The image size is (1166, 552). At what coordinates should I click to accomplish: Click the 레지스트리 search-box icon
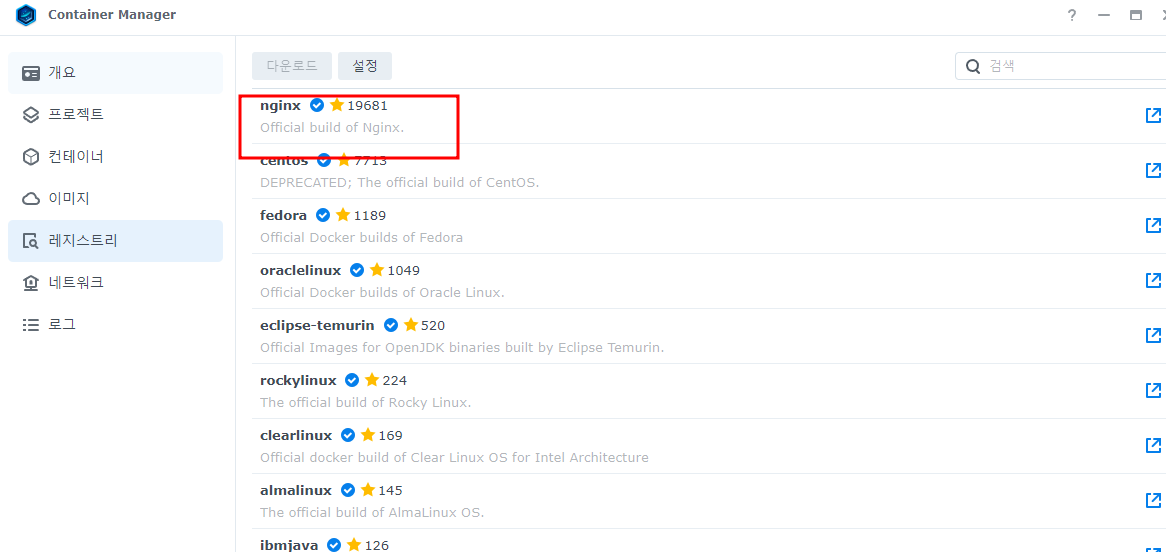point(30,241)
